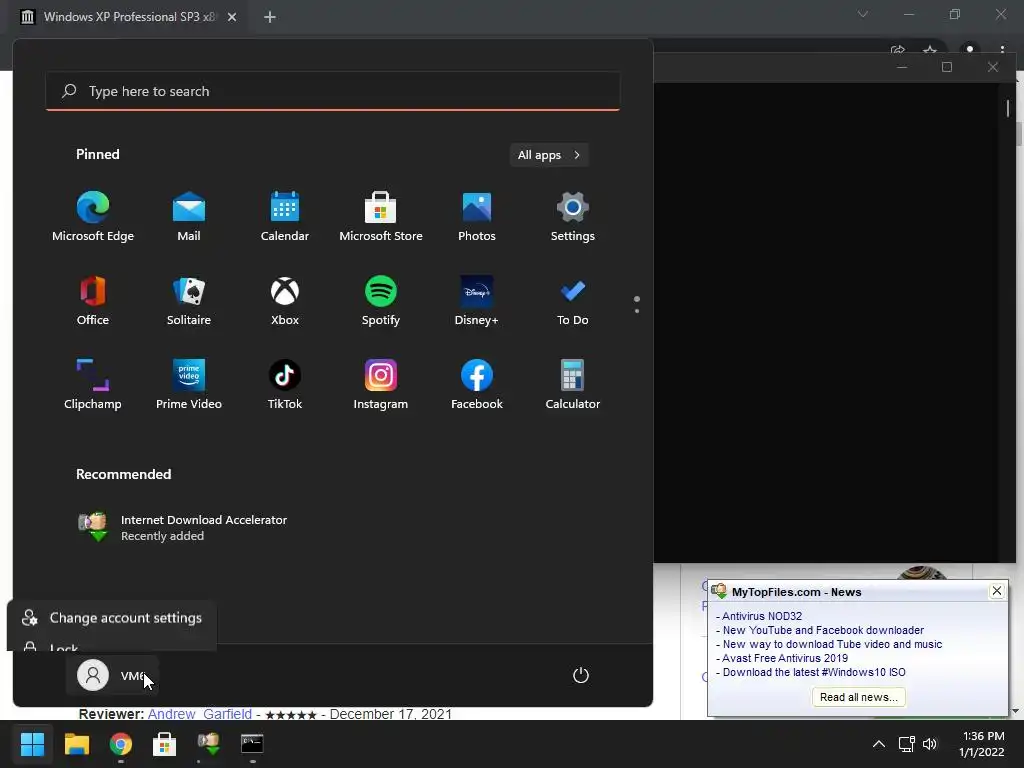The height and width of the screenshot is (768, 1024).
Task: Launch the Mail app
Action: 189,217
